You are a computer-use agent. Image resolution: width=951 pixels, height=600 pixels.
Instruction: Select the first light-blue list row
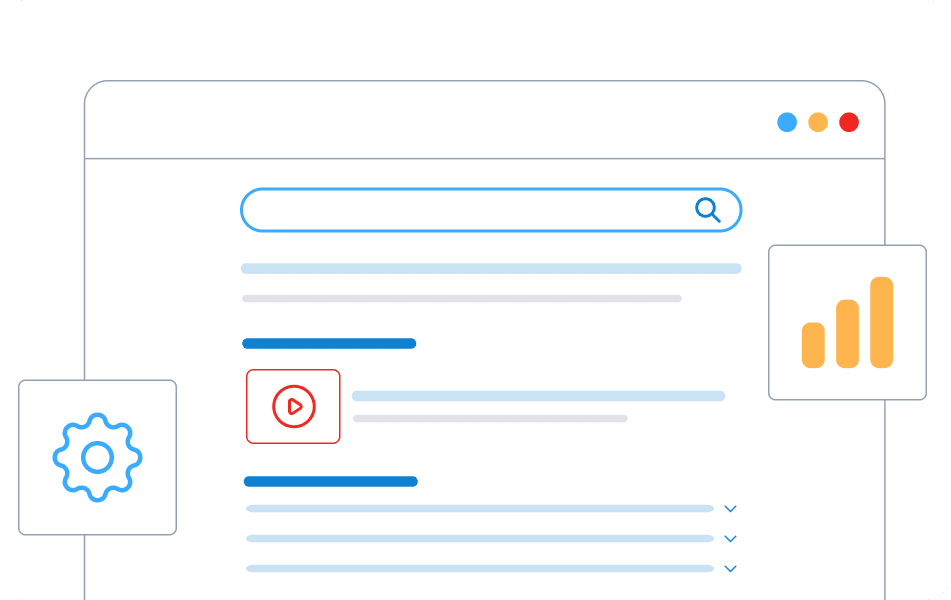point(479,509)
